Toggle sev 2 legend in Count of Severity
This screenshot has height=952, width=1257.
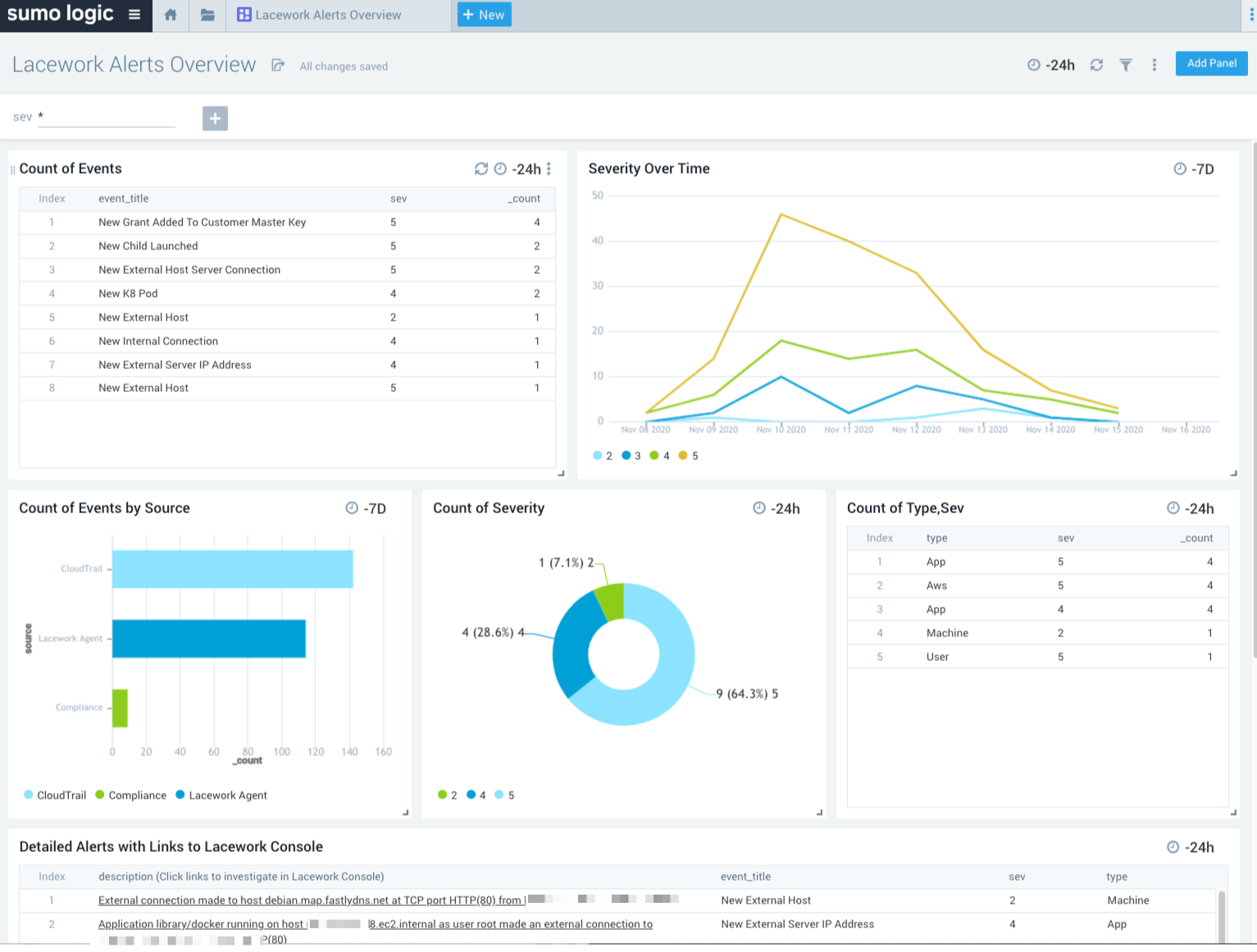click(x=448, y=795)
